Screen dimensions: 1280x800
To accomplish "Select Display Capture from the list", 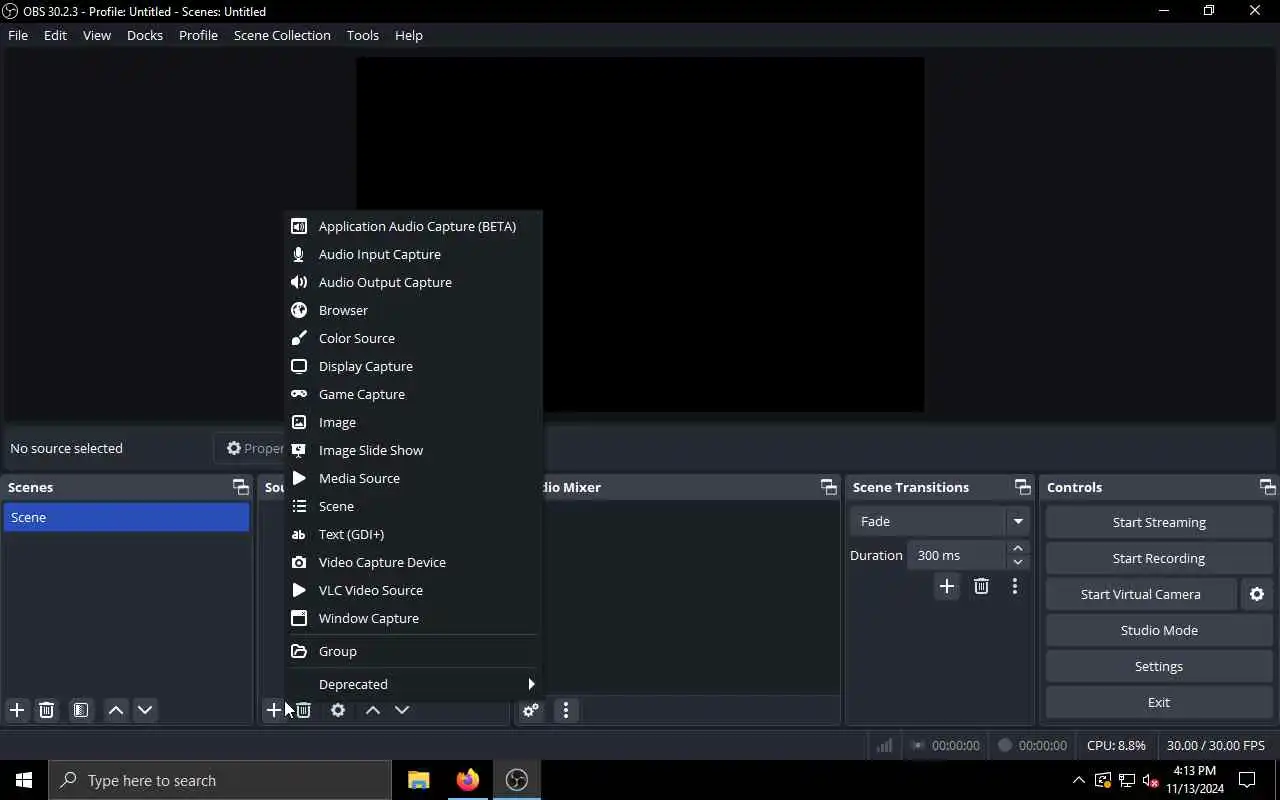I will (x=413, y=366).
